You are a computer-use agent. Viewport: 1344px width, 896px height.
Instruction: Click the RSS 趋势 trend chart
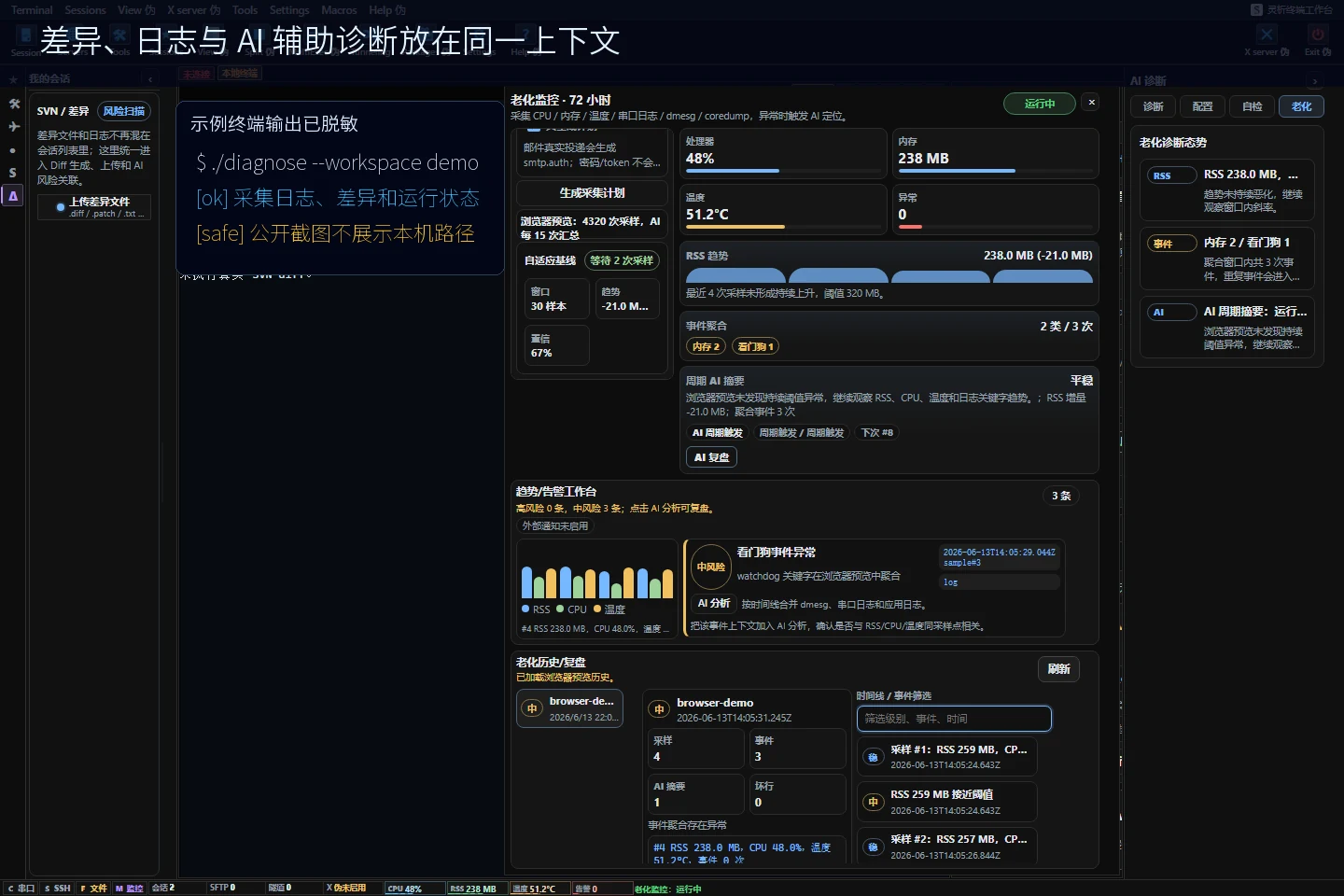point(889,276)
